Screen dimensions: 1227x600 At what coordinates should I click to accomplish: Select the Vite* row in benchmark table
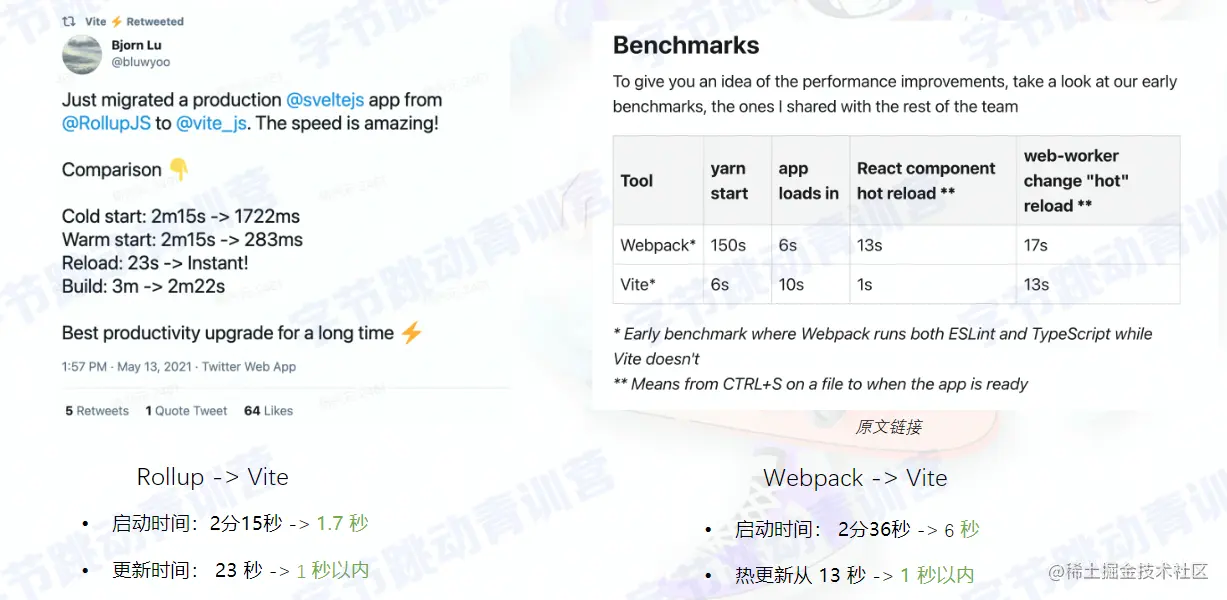tap(896, 284)
